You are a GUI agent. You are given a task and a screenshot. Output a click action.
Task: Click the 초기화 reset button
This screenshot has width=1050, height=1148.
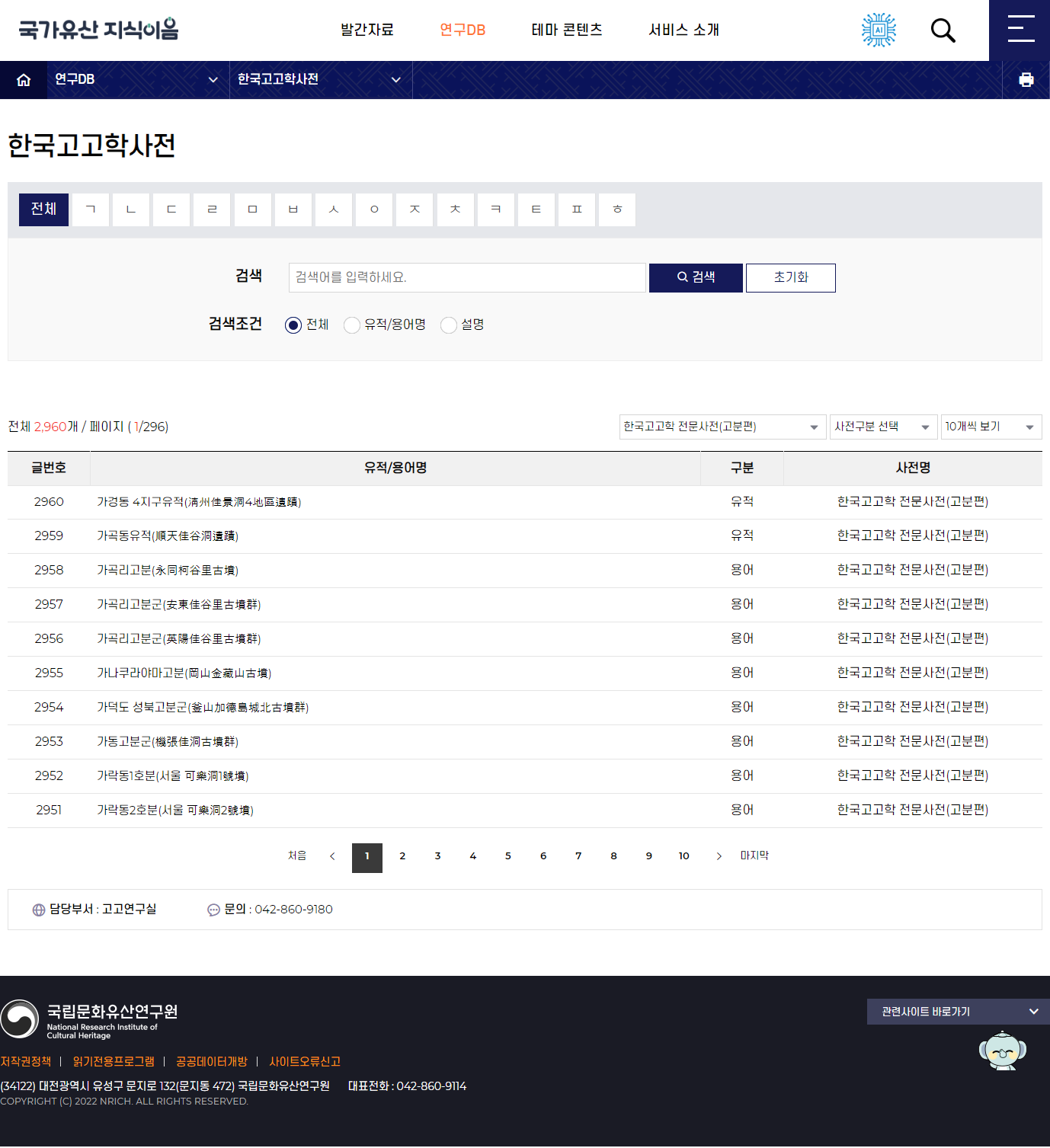tap(790, 278)
